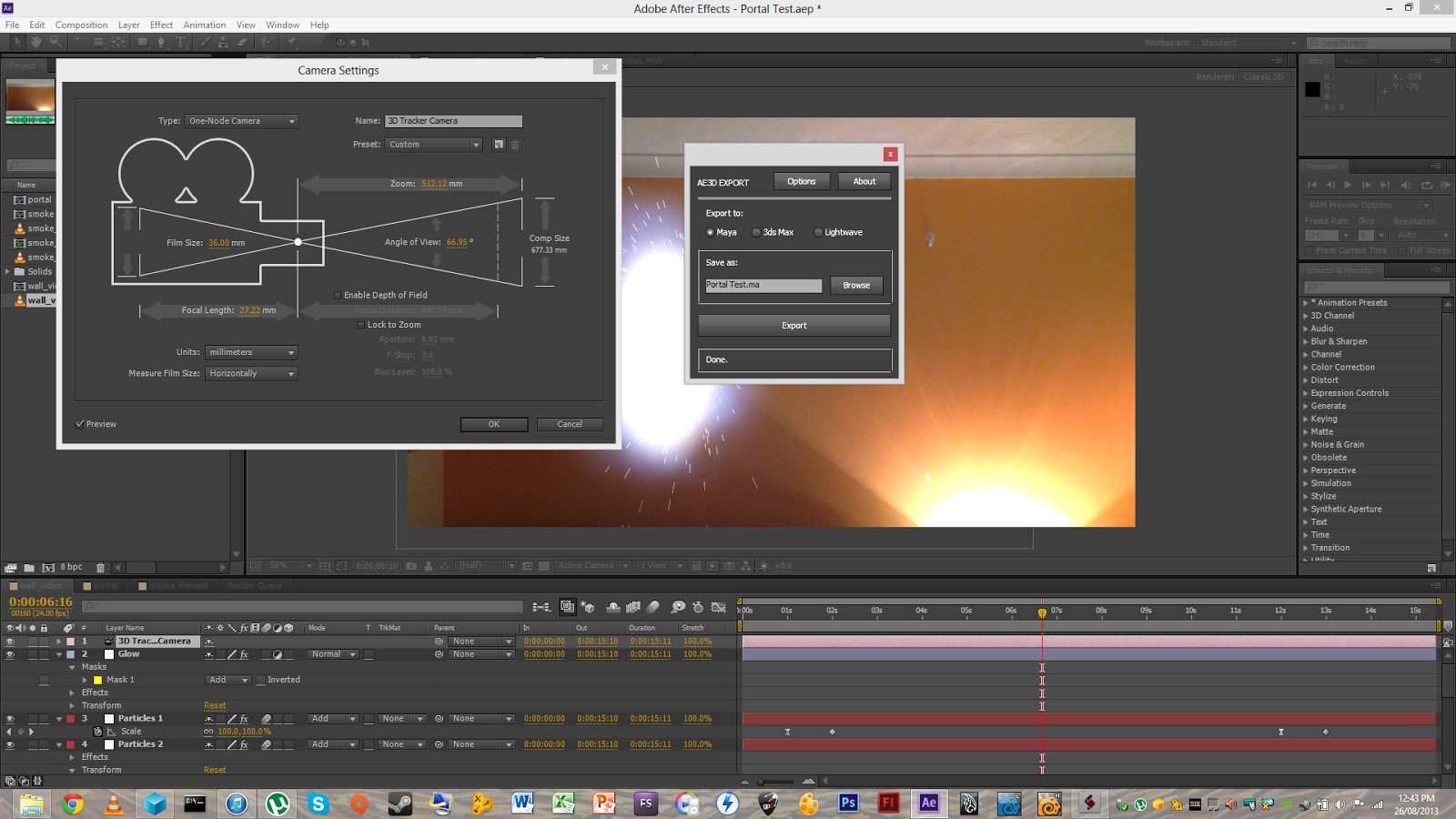Open the Effect menu
The height and width of the screenshot is (819, 1456).
(x=161, y=25)
